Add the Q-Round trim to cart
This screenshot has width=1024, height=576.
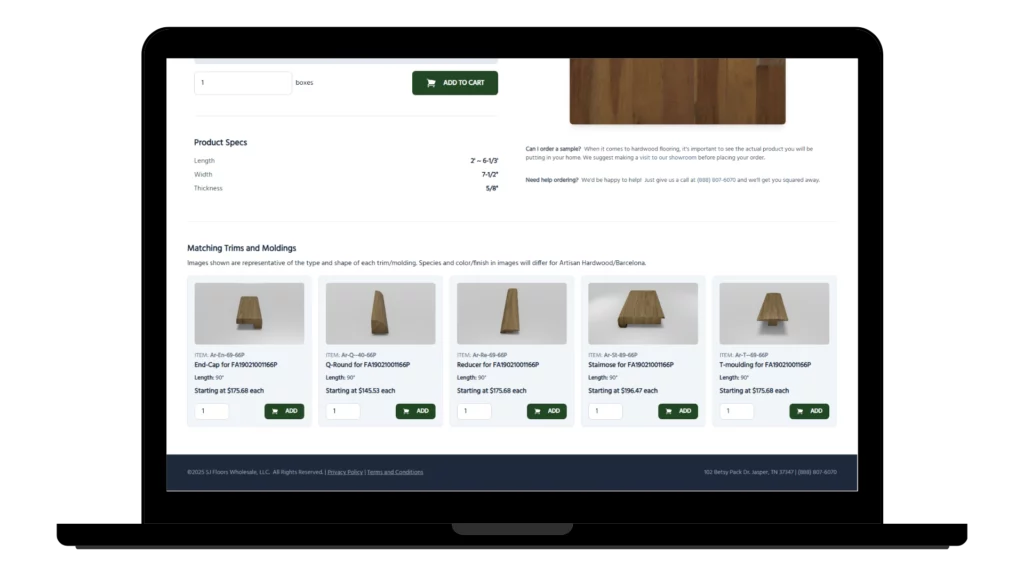tap(415, 411)
